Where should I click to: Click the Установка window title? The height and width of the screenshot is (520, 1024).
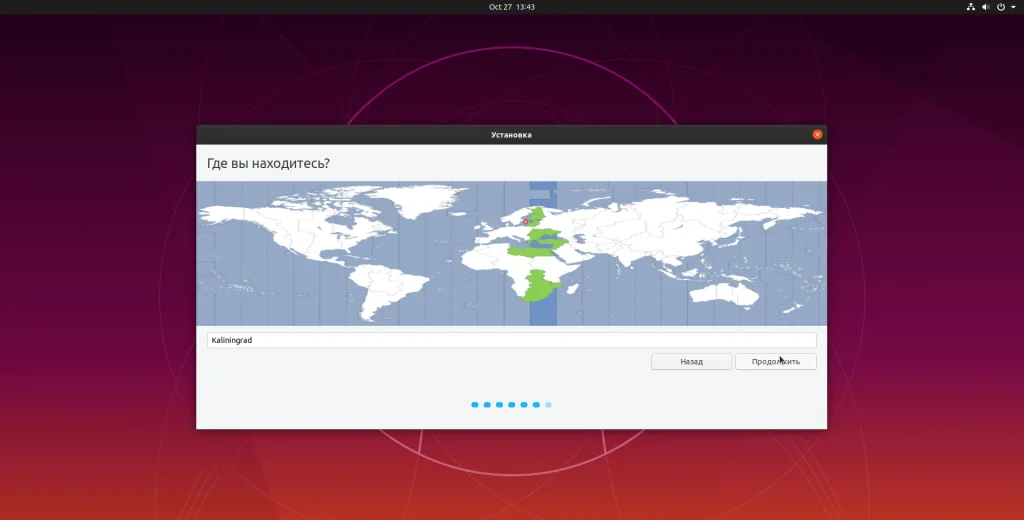511,135
